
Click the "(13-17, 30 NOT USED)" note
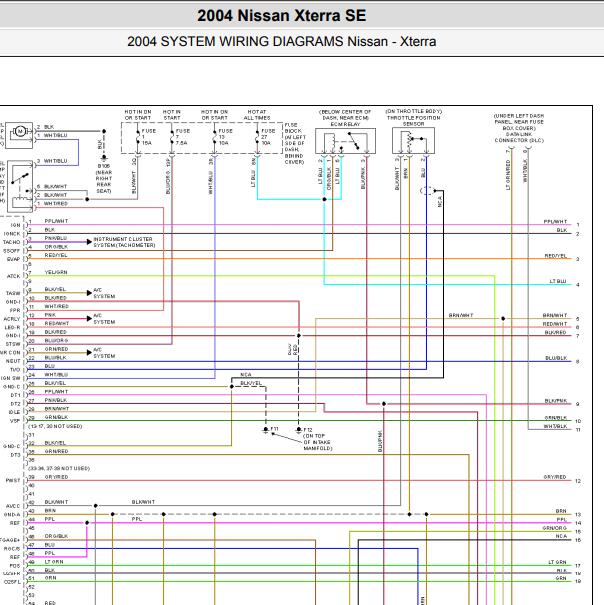coord(55,426)
